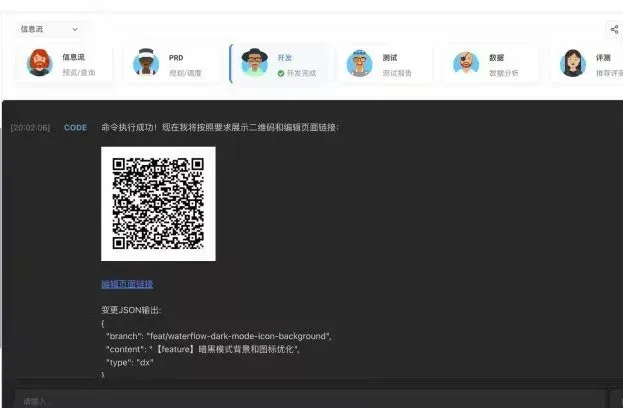Viewport: 623px width, 408px height.
Task: Click the 预览/查询 subtitle under 信息流
Action: tap(79, 72)
